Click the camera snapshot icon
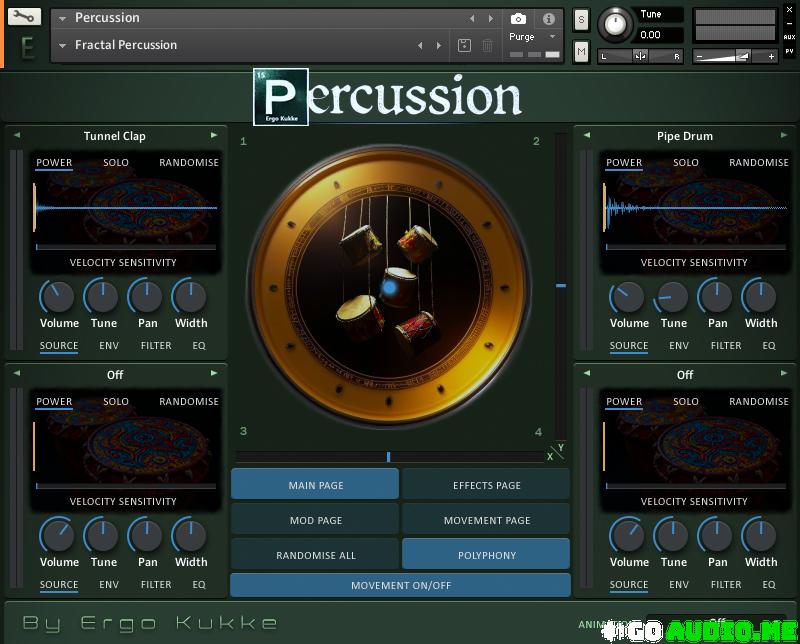800x644 pixels. [518, 19]
